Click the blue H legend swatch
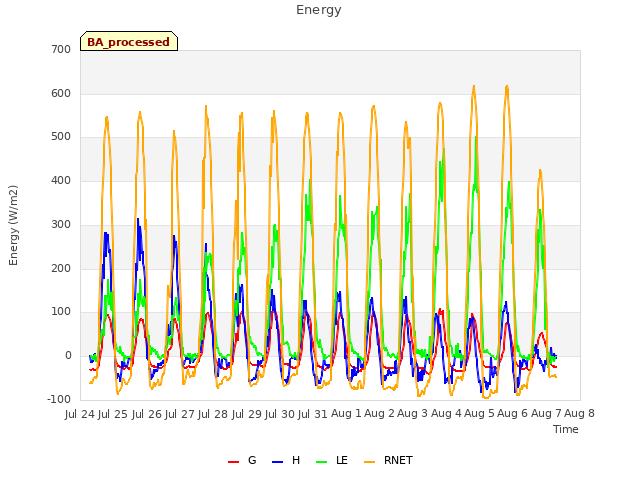Screen dimensions: 640x480 (x=278, y=462)
